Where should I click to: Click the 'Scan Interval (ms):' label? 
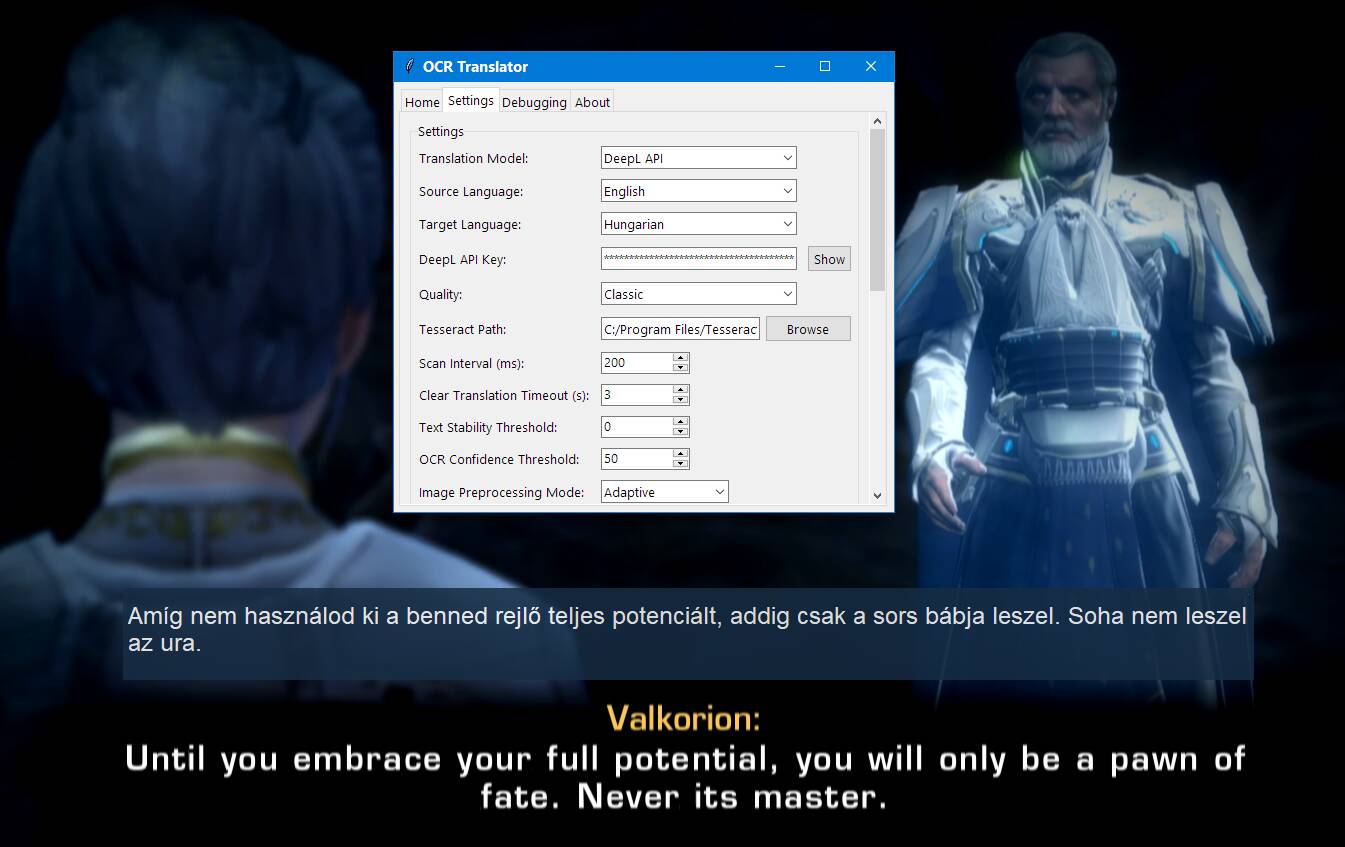pyautogui.click(x=472, y=363)
